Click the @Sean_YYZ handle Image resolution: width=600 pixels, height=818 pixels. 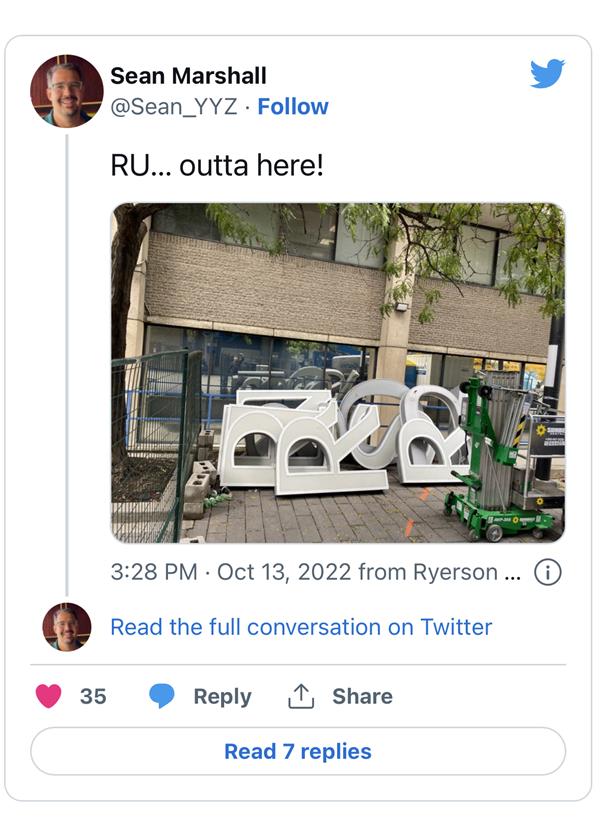pyautogui.click(x=174, y=106)
